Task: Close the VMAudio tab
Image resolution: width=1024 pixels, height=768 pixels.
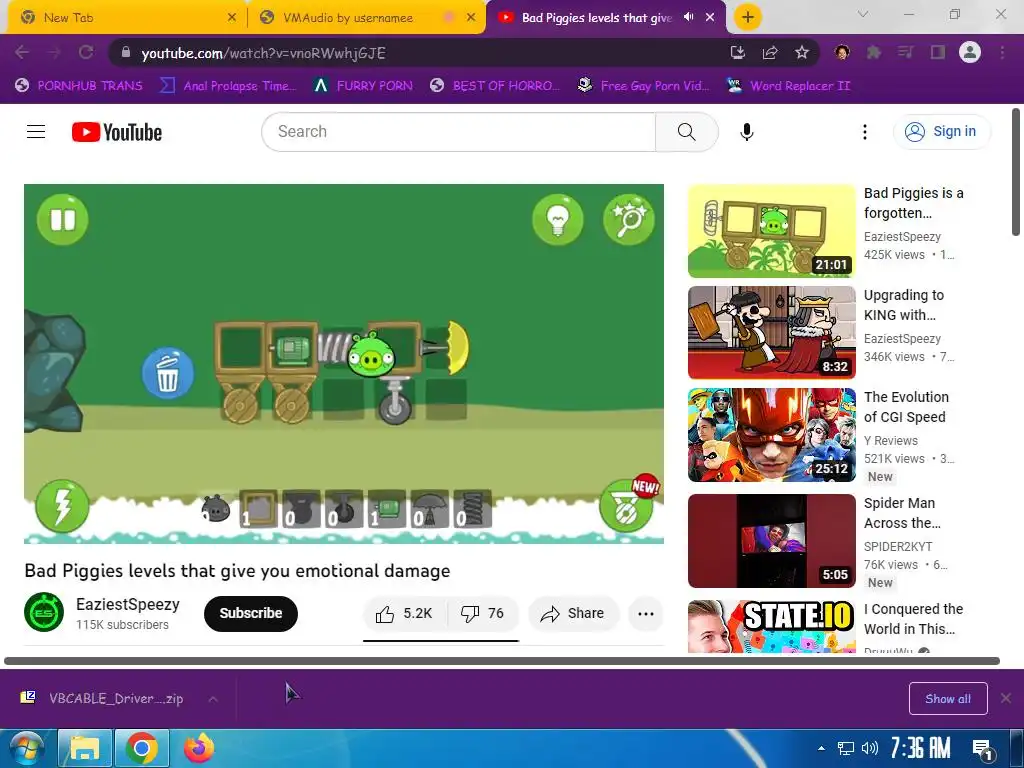Action: 471,18
